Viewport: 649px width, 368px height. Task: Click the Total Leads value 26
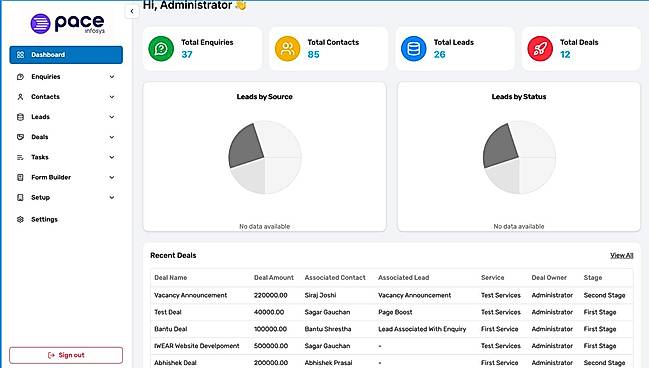click(x=440, y=55)
